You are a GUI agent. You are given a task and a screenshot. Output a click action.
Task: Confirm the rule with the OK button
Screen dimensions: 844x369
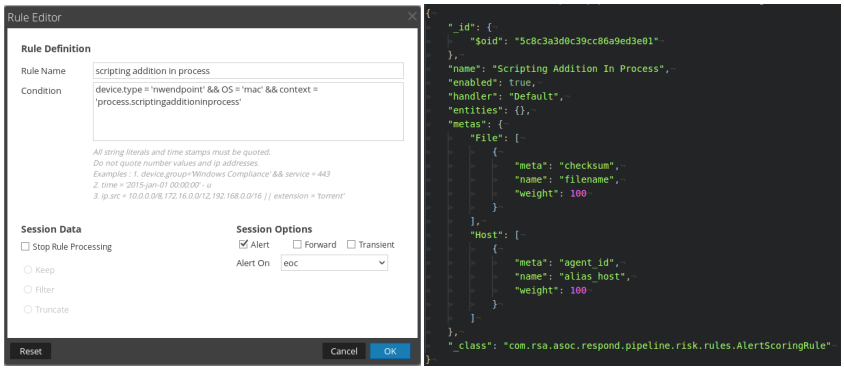[x=390, y=351]
